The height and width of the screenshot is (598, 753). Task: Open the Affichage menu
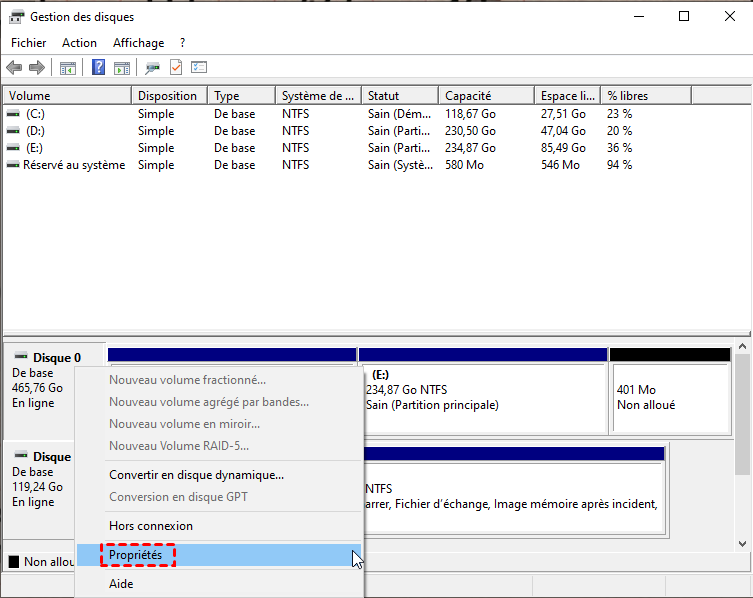138,43
